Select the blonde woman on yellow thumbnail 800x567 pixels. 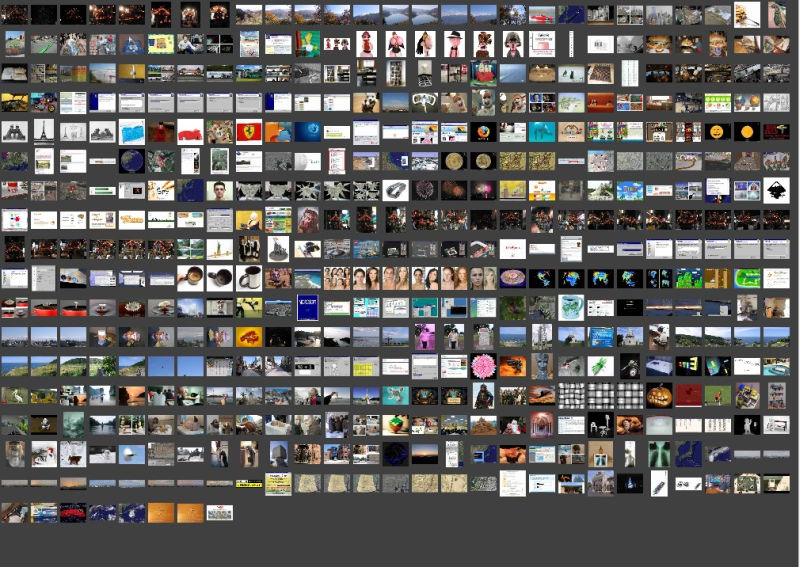coord(249,220)
